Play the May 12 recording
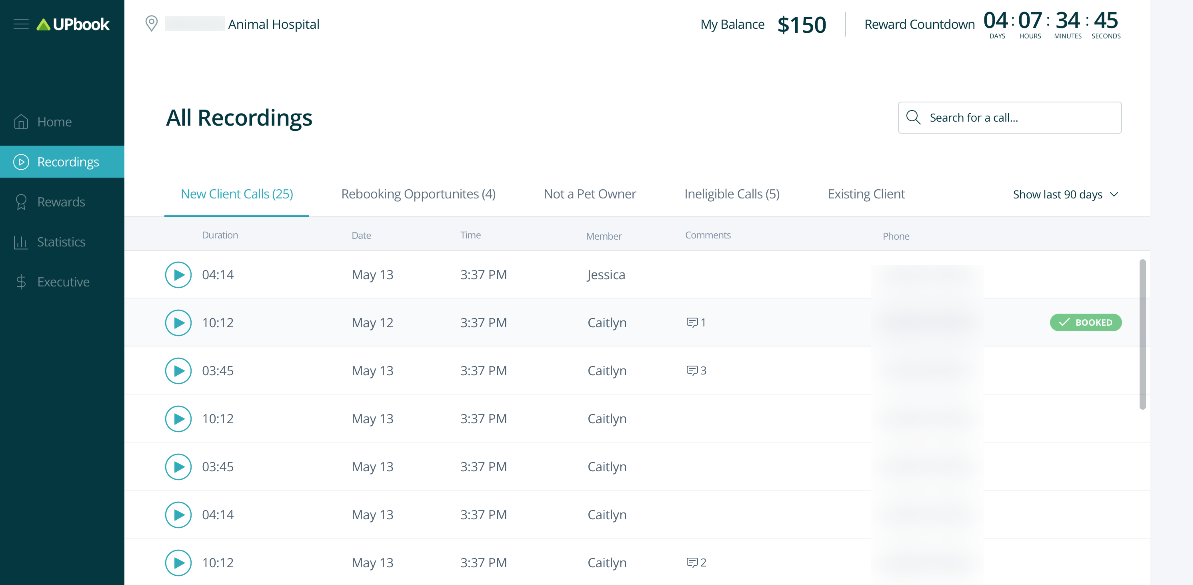 [178, 323]
